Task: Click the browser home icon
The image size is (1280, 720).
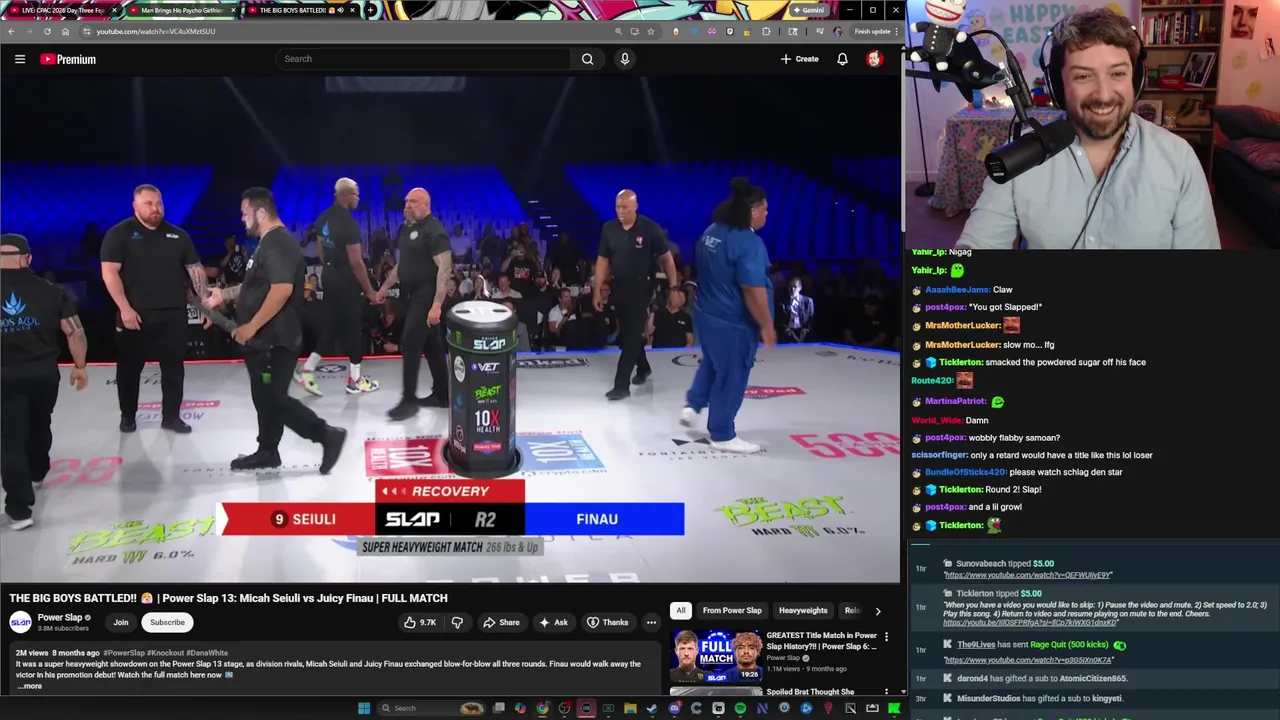Action: (65, 31)
